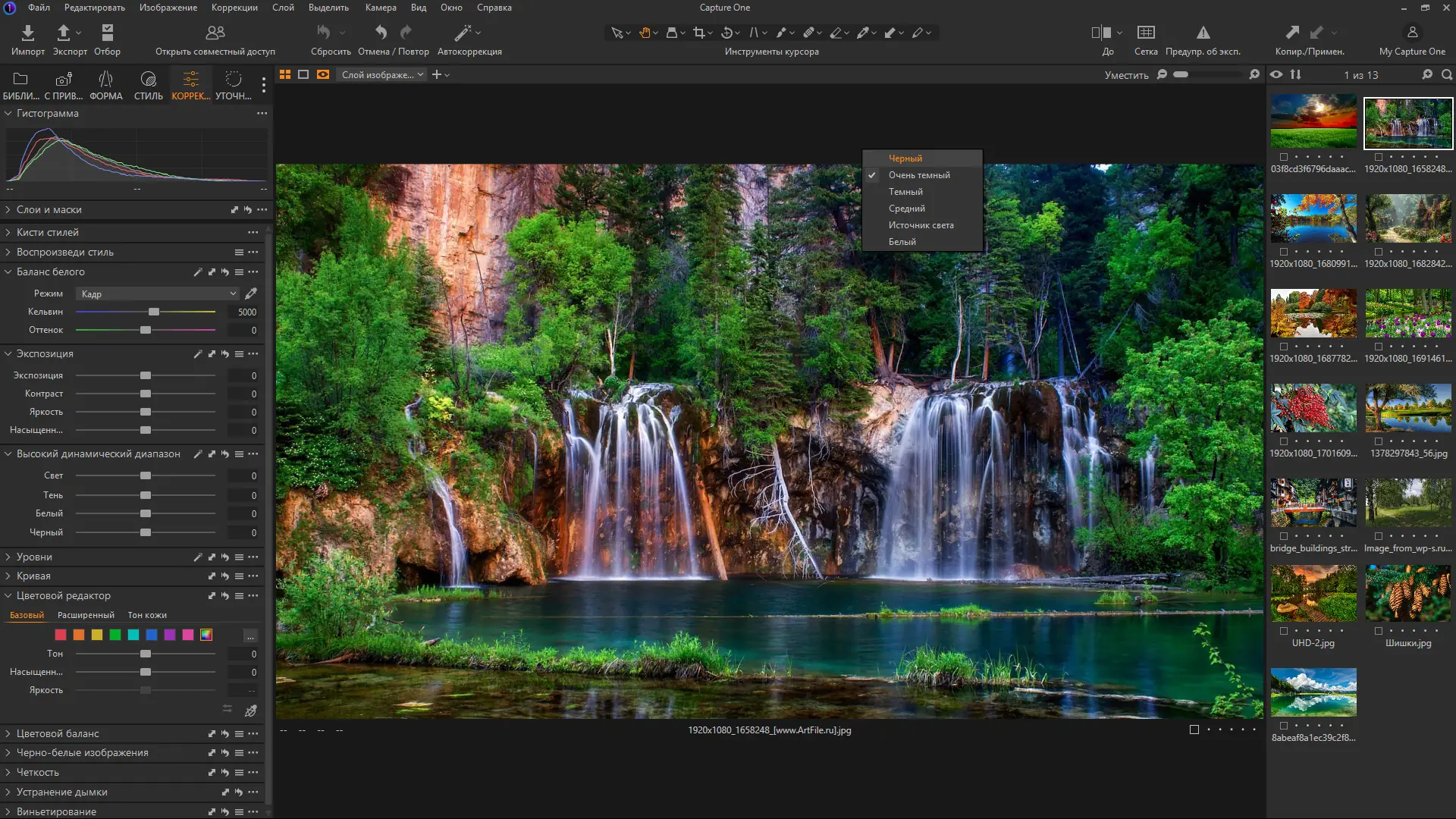Click the Уместить fit button

[x=1126, y=75]
